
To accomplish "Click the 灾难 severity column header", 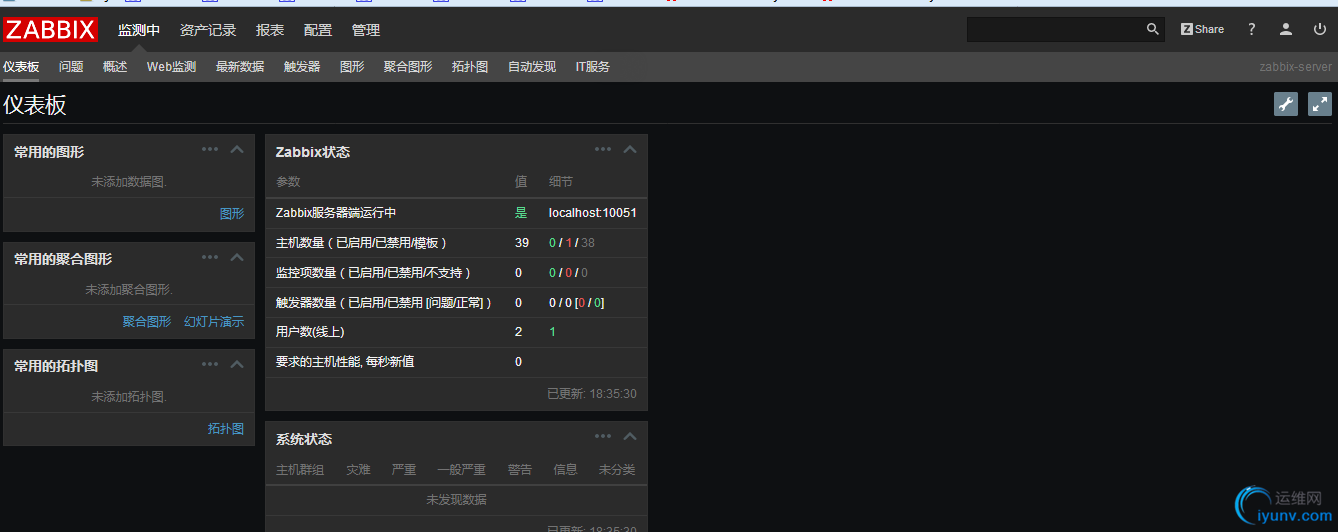I will pos(358,469).
